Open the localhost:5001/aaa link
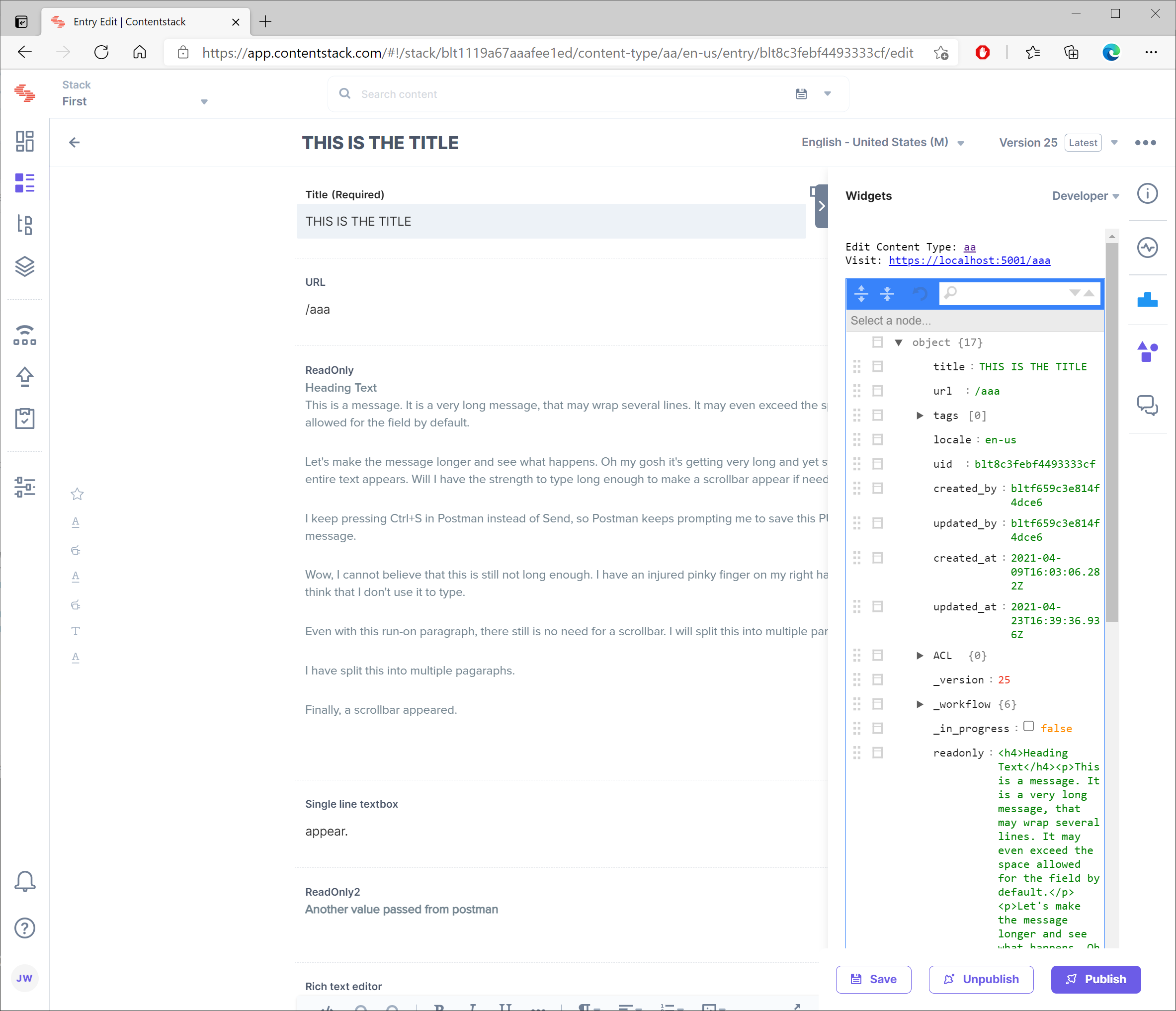The height and width of the screenshot is (1011, 1176). pyautogui.click(x=970, y=260)
